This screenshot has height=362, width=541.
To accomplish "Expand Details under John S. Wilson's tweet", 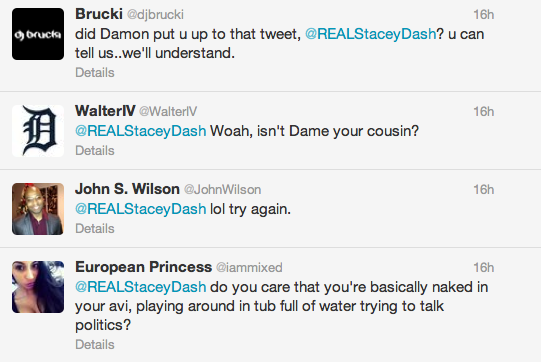I will point(95,228).
